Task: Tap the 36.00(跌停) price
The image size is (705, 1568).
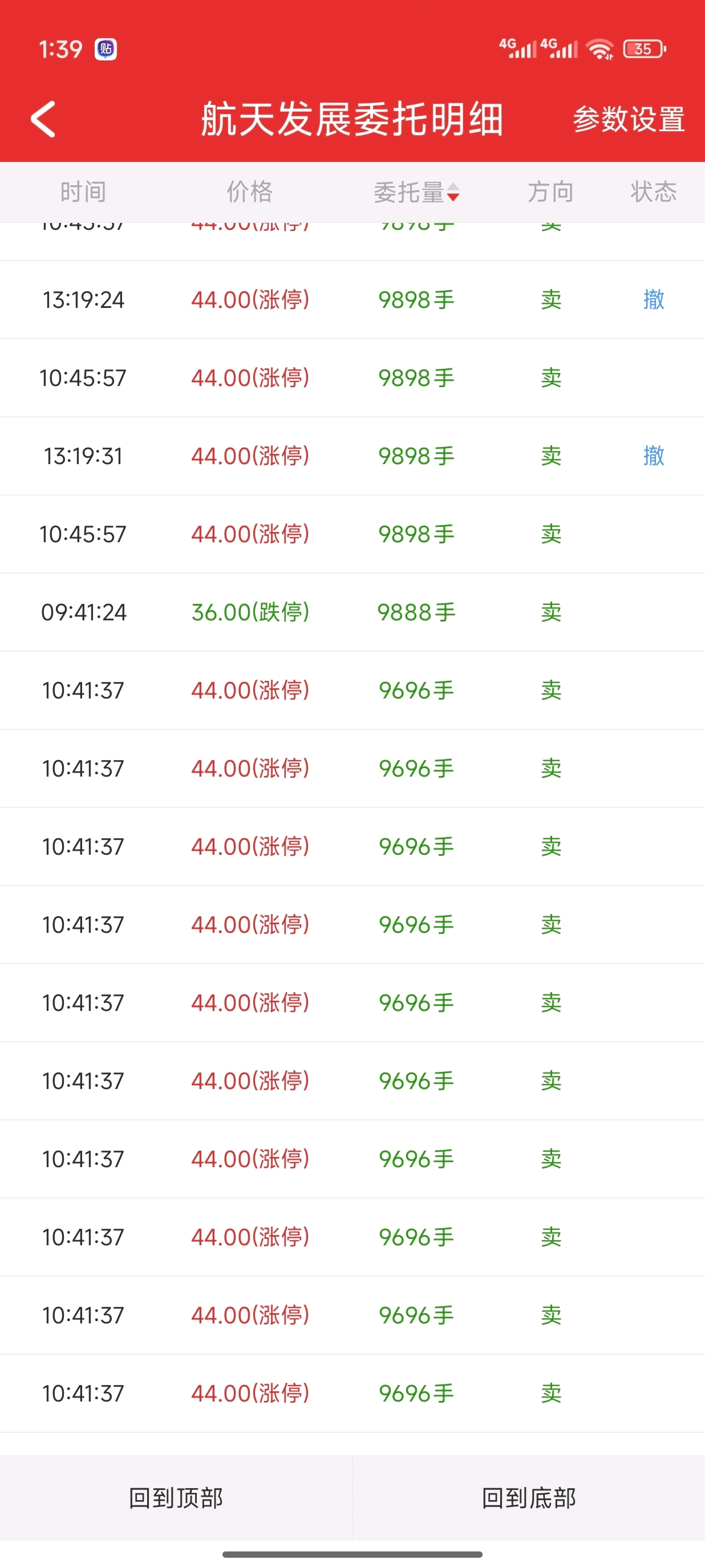Action: [250, 612]
